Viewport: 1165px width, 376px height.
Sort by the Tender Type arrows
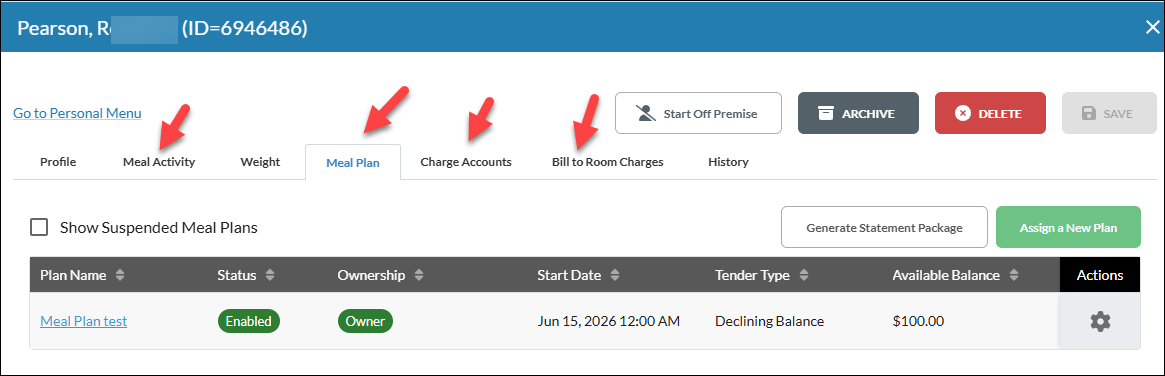tap(803, 275)
